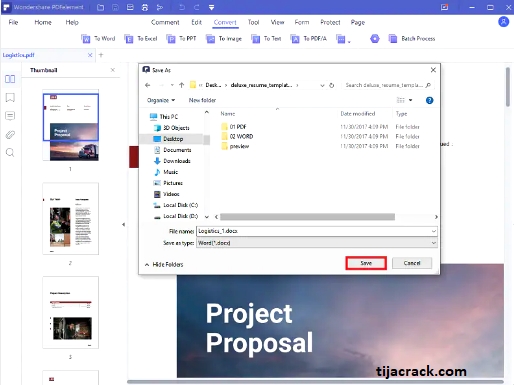Select page 3 thumbnail
The width and height of the screenshot is (514, 385).
(71, 313)
